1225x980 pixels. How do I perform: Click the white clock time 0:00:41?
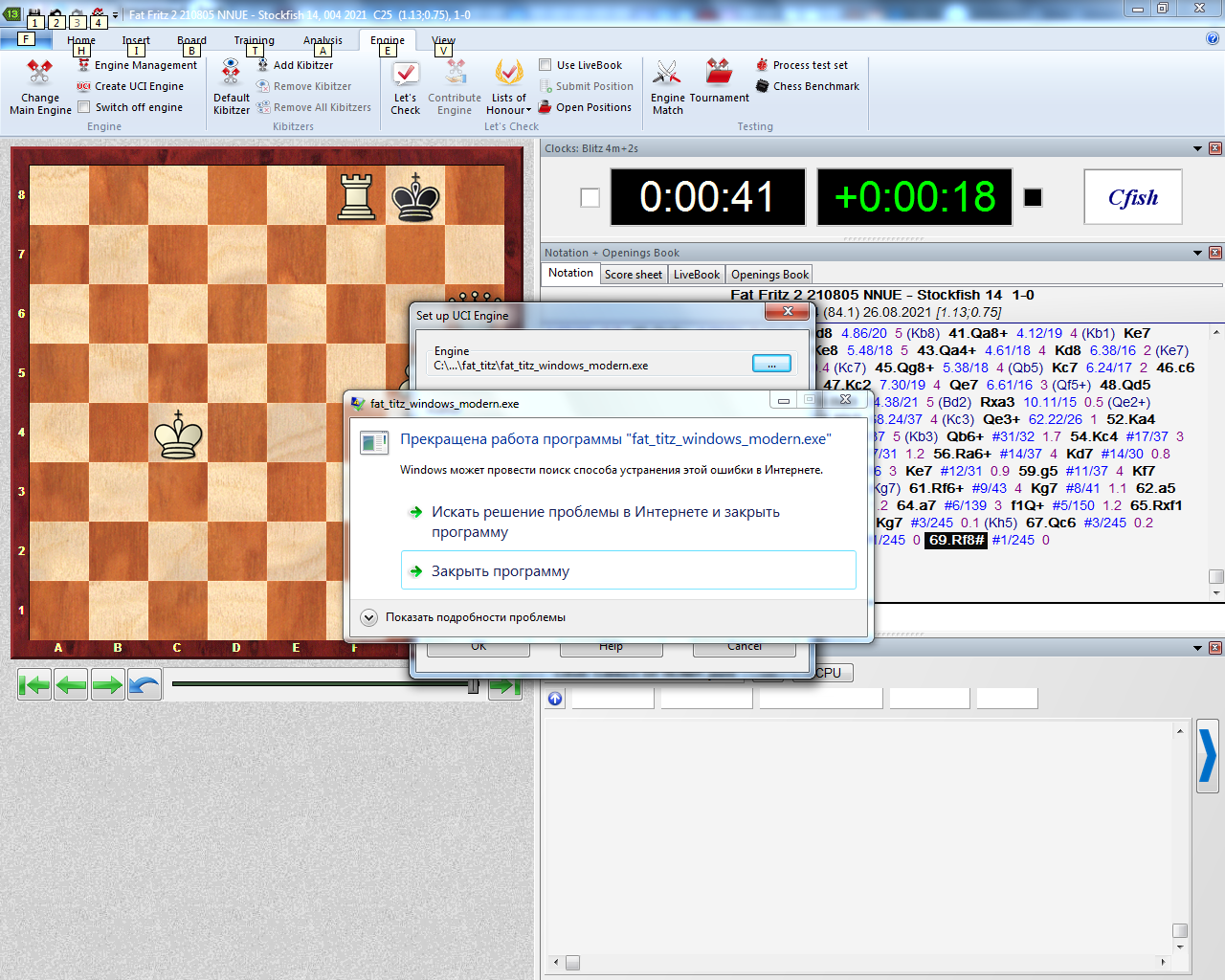click(x=707, y=197)
